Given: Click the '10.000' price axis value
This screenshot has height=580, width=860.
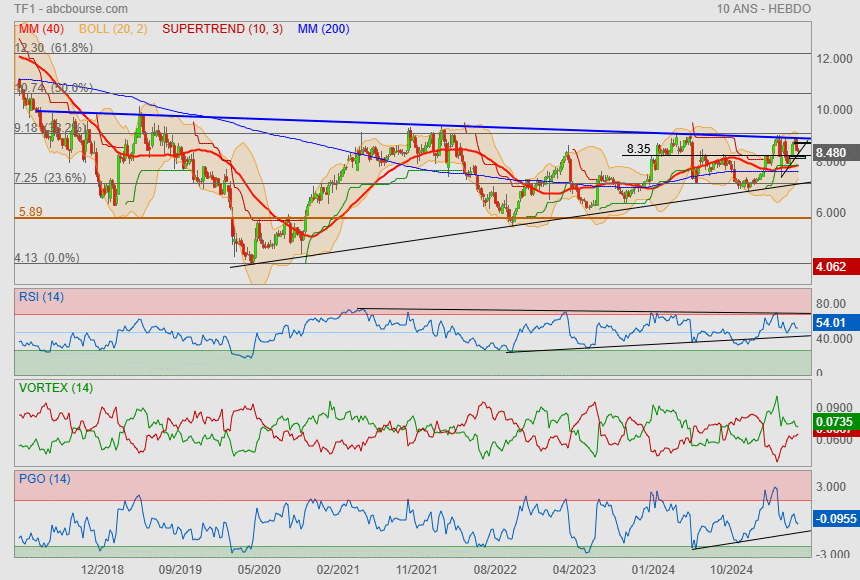Looking at the screenshot, I should click(834, 110).
